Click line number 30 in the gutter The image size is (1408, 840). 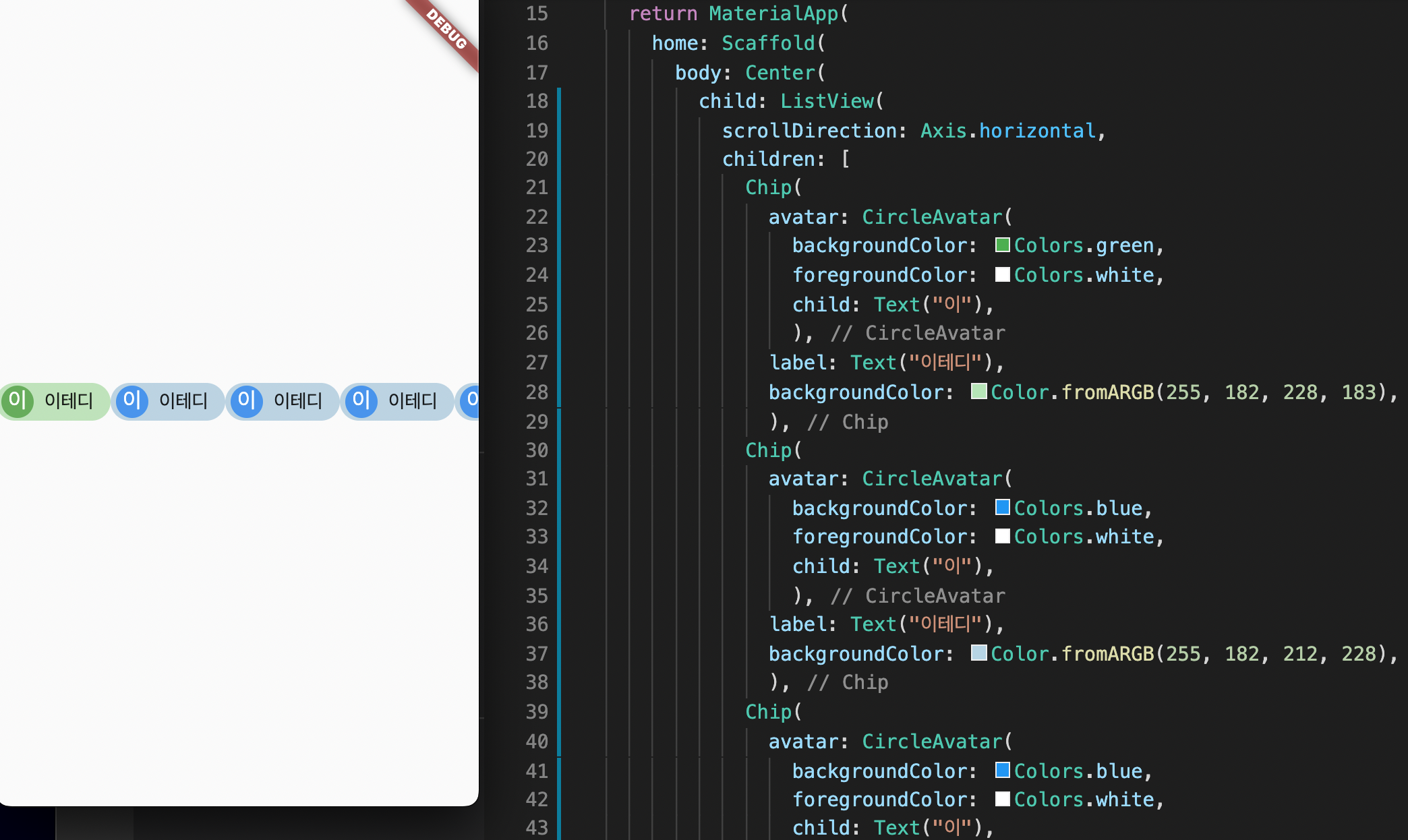tap(537, 450)
